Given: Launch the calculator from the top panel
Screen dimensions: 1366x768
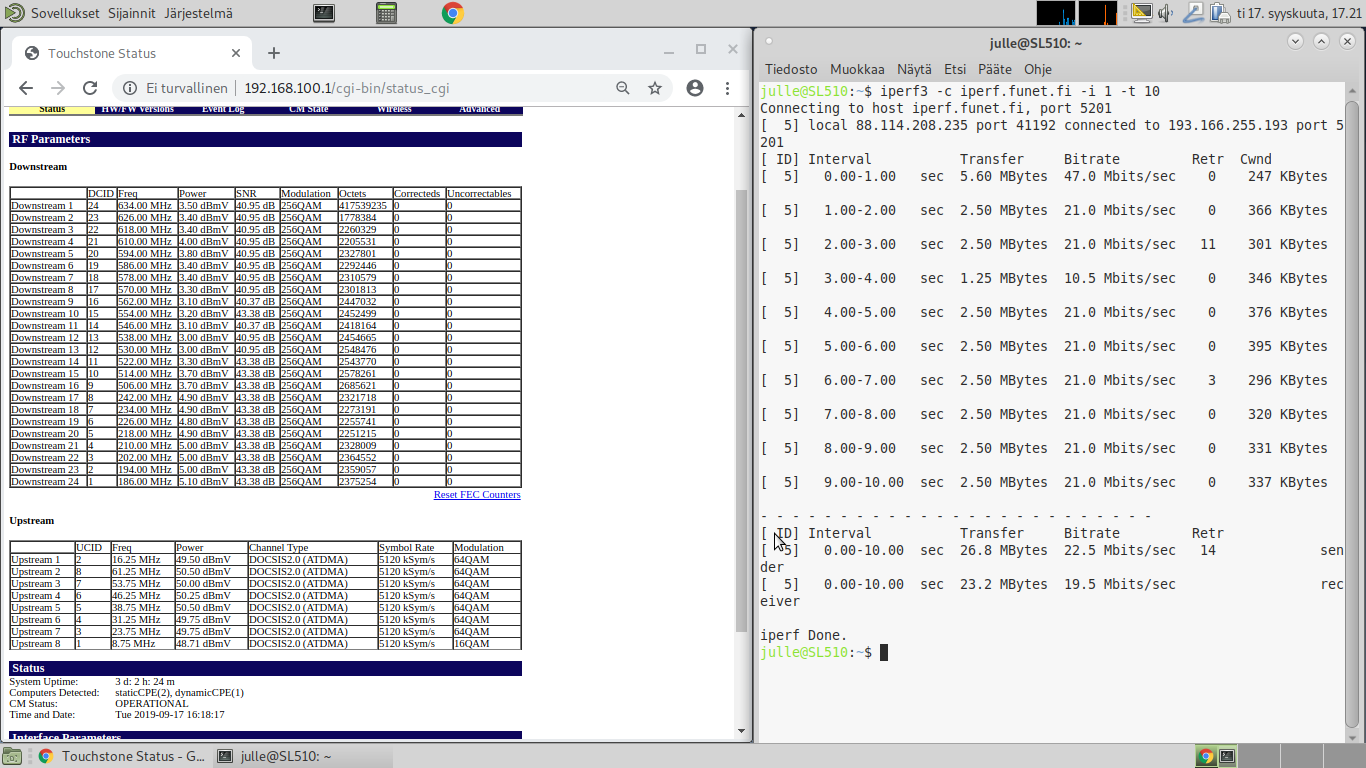Looking at the screenshot, I should [x=387, y=13].
